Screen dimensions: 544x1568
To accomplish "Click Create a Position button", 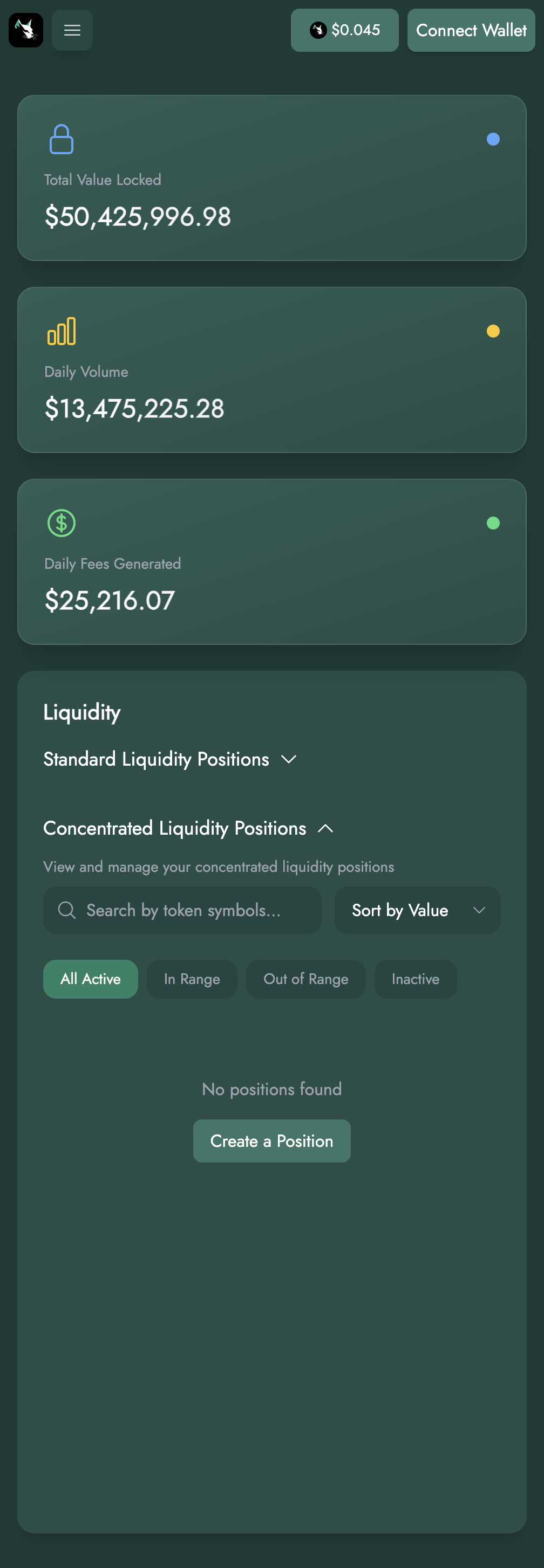I will pyautogui.click(x=271, y=1141).
